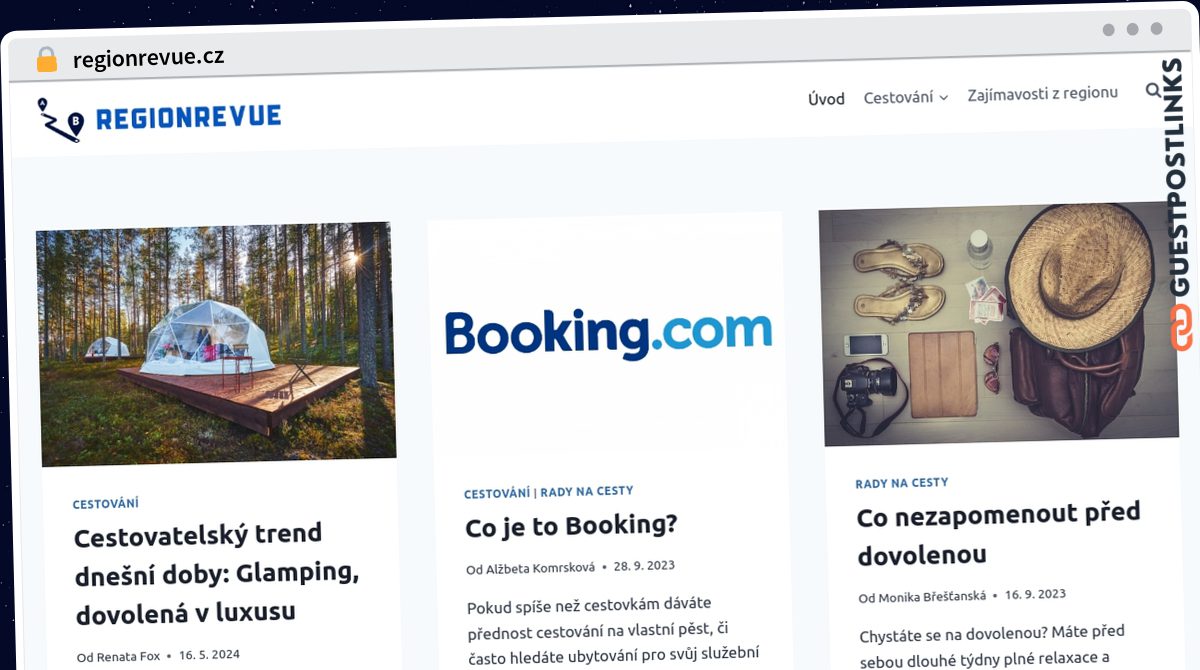Open Zajímavosti z regionu menu item
Viewport: 1200px width, 670px height.
(1042, 94)
